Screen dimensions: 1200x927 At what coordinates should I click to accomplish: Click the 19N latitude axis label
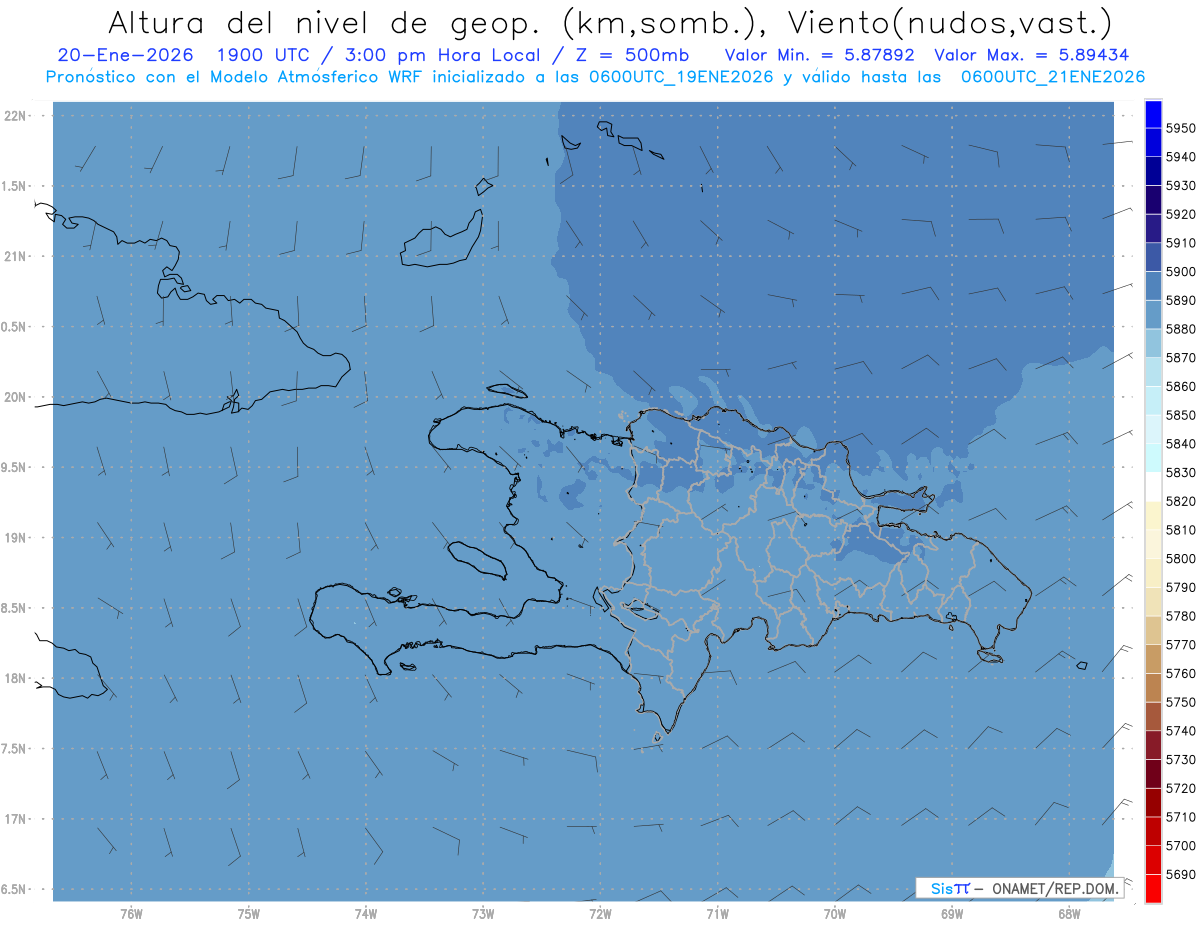pyautogui.click(x=17, y=538)
